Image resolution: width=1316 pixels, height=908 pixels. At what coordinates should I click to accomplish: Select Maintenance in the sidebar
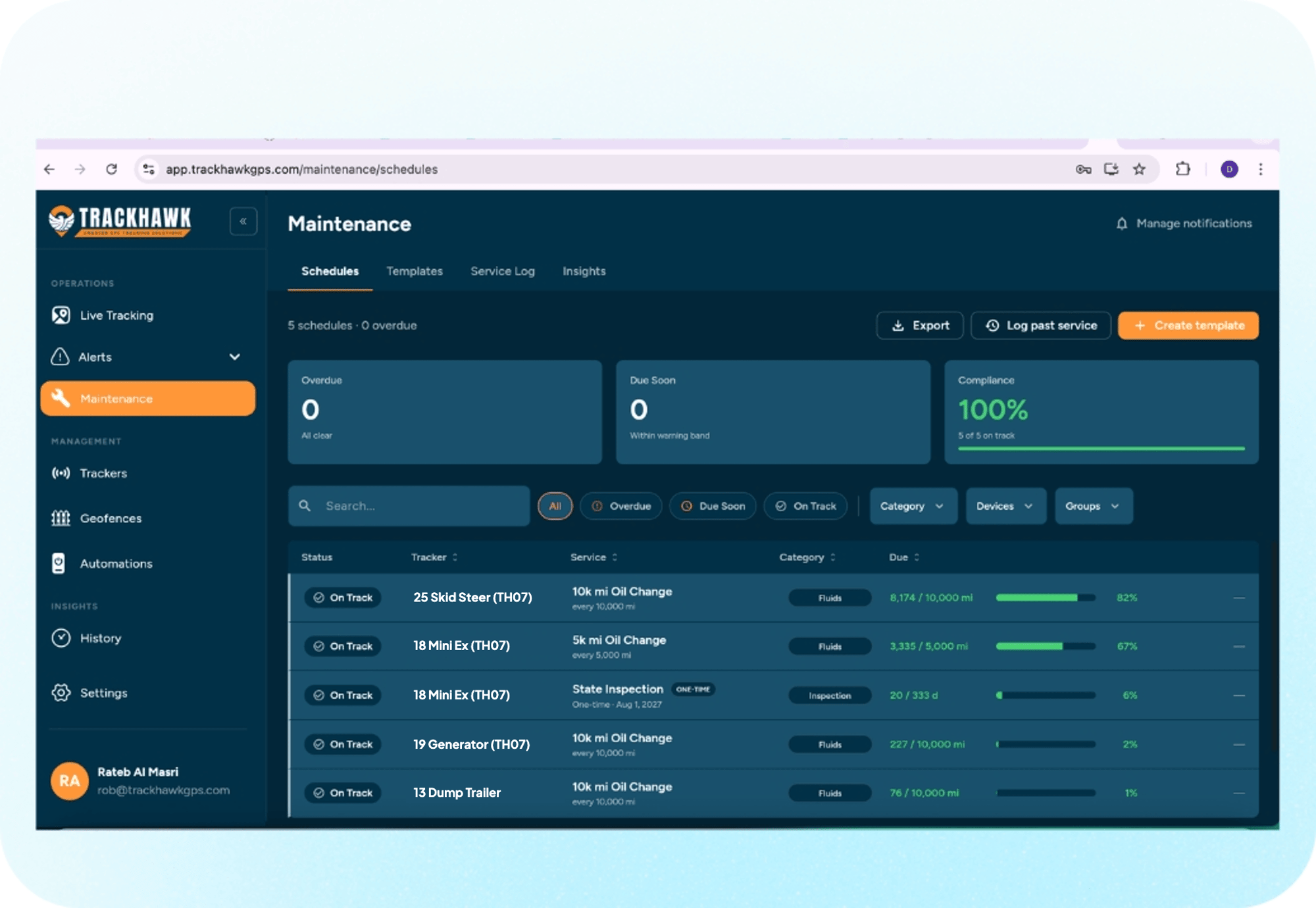(x=148, y=399)
